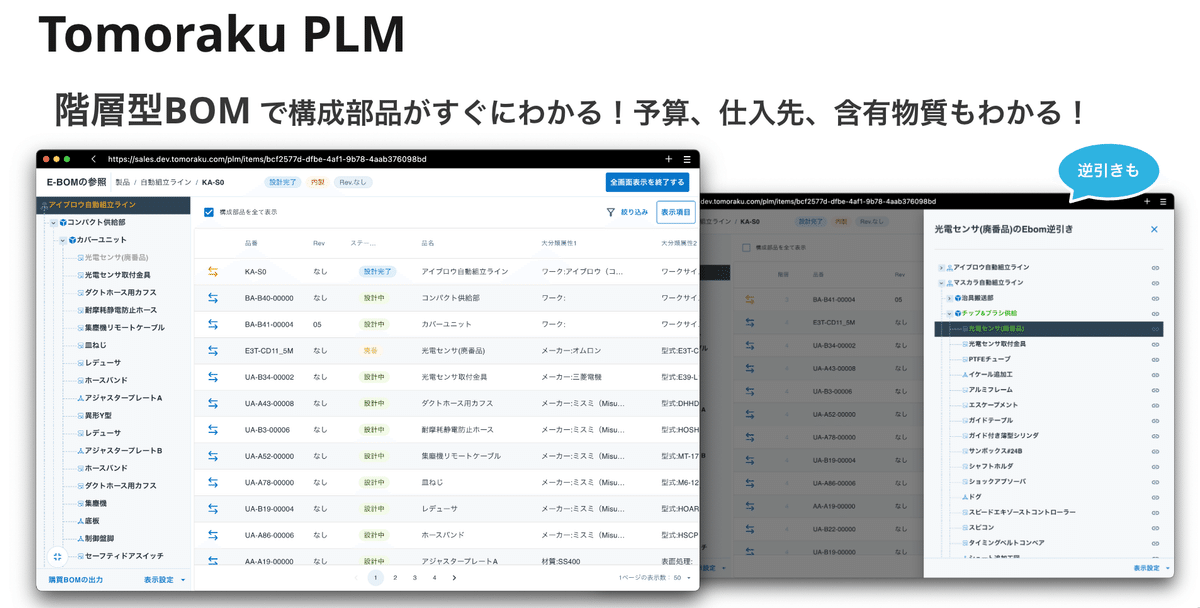Click link icon beside ガイドテーブル
The width and height of the screenshot is (1200, 608).
pos(1155,420)
